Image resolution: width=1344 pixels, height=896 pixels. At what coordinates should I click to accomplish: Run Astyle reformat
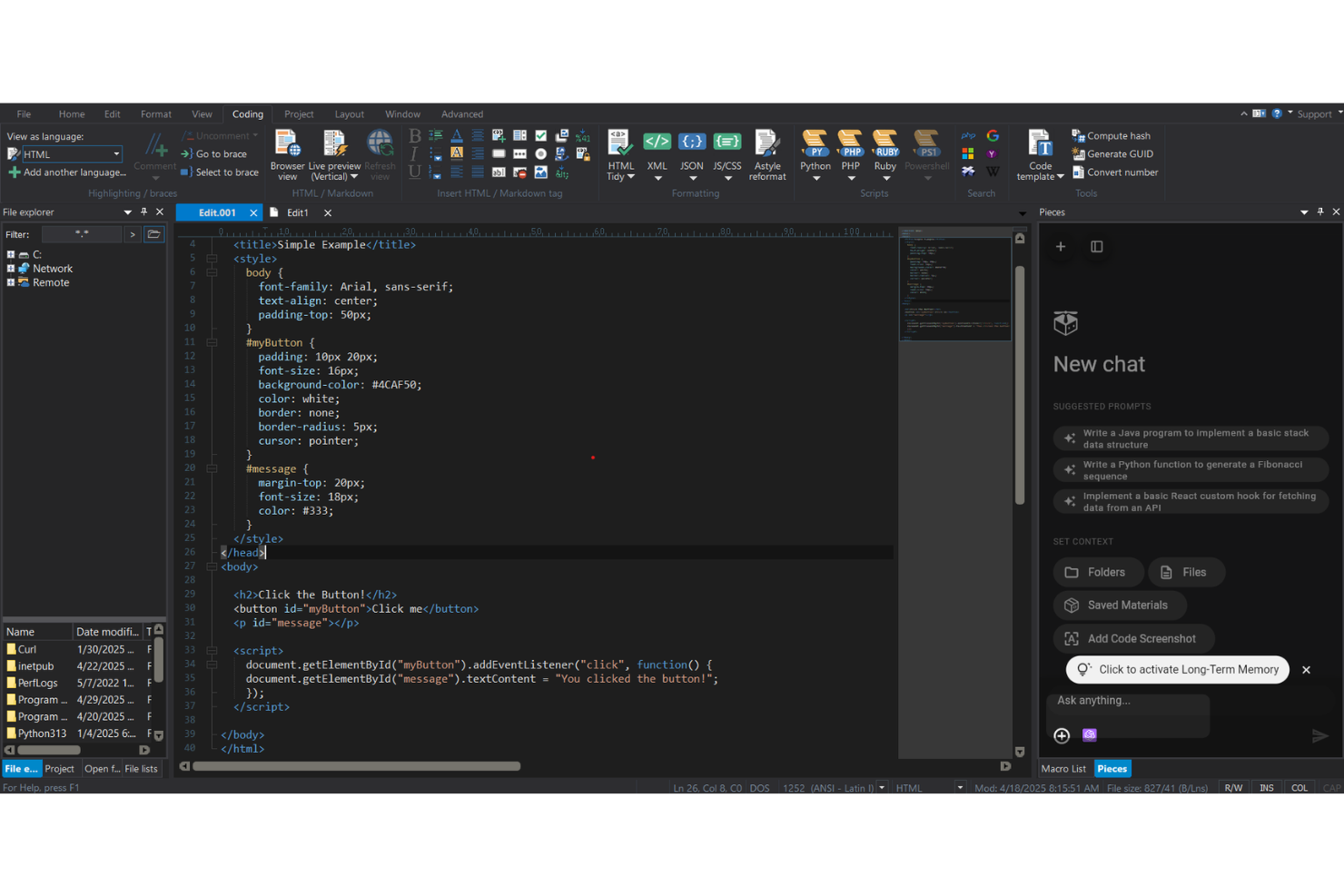pyautogui.click(x=767, y=153)
